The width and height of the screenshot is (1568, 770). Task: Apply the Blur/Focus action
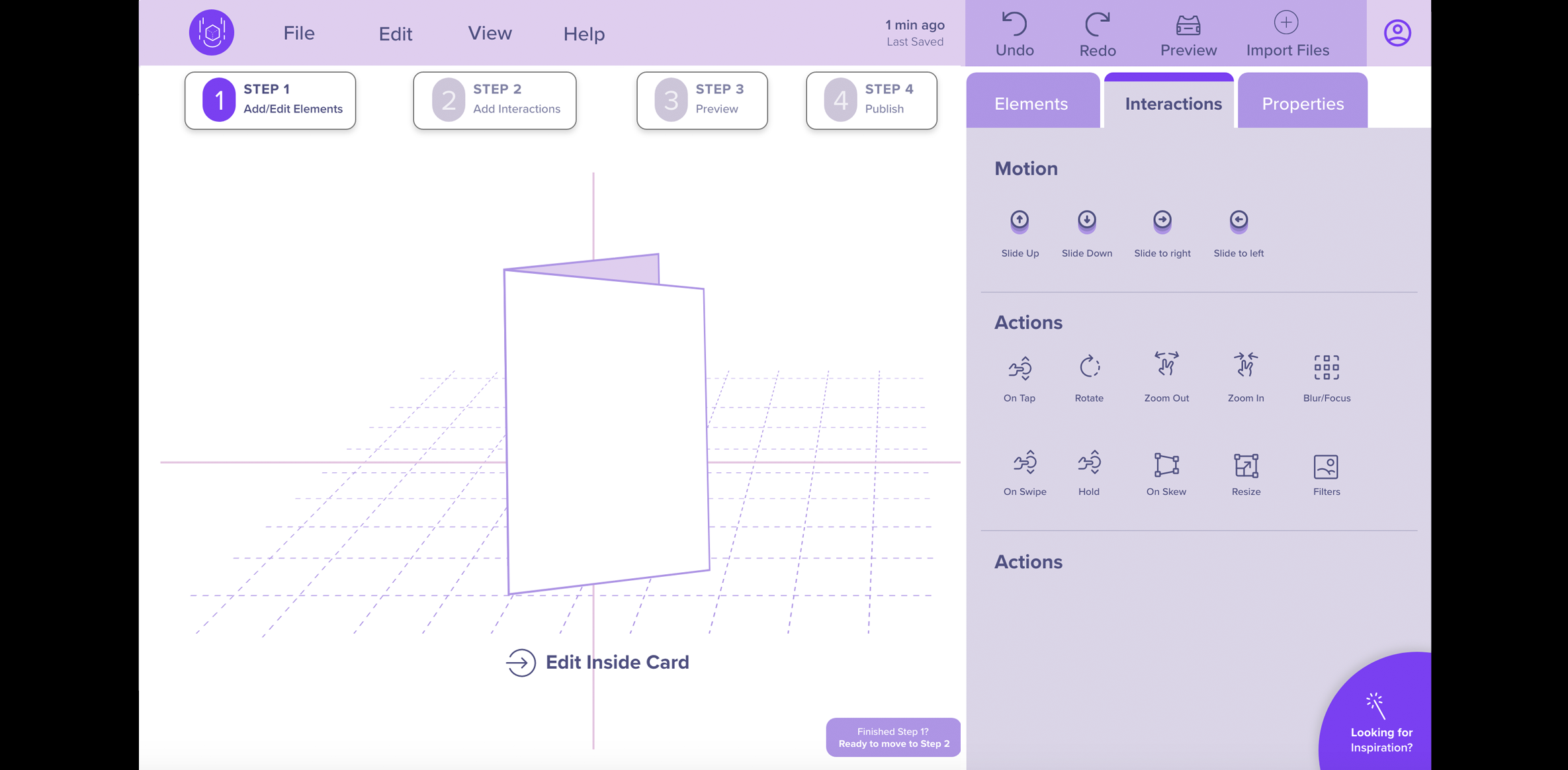[1326, 368]
